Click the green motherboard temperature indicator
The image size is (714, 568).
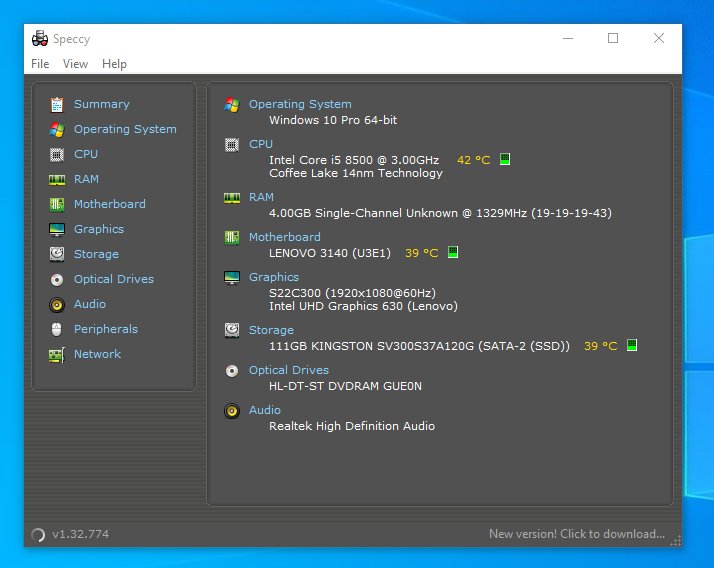[453, 252]
